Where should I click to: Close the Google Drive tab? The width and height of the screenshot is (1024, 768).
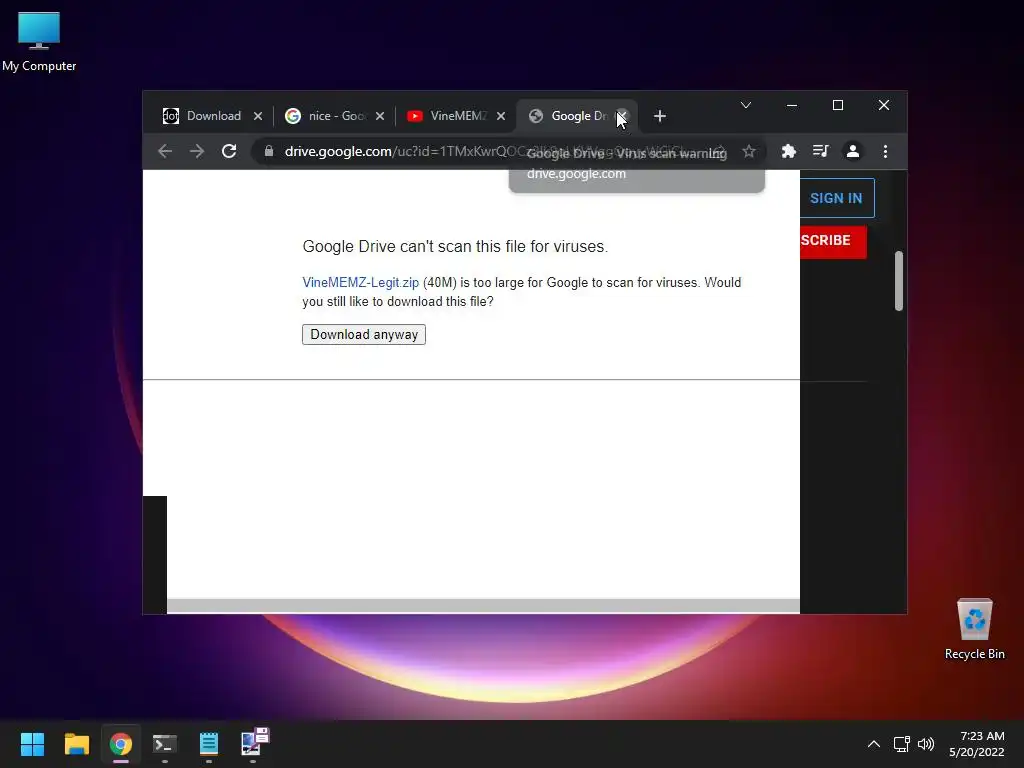(x=622, y=116)
